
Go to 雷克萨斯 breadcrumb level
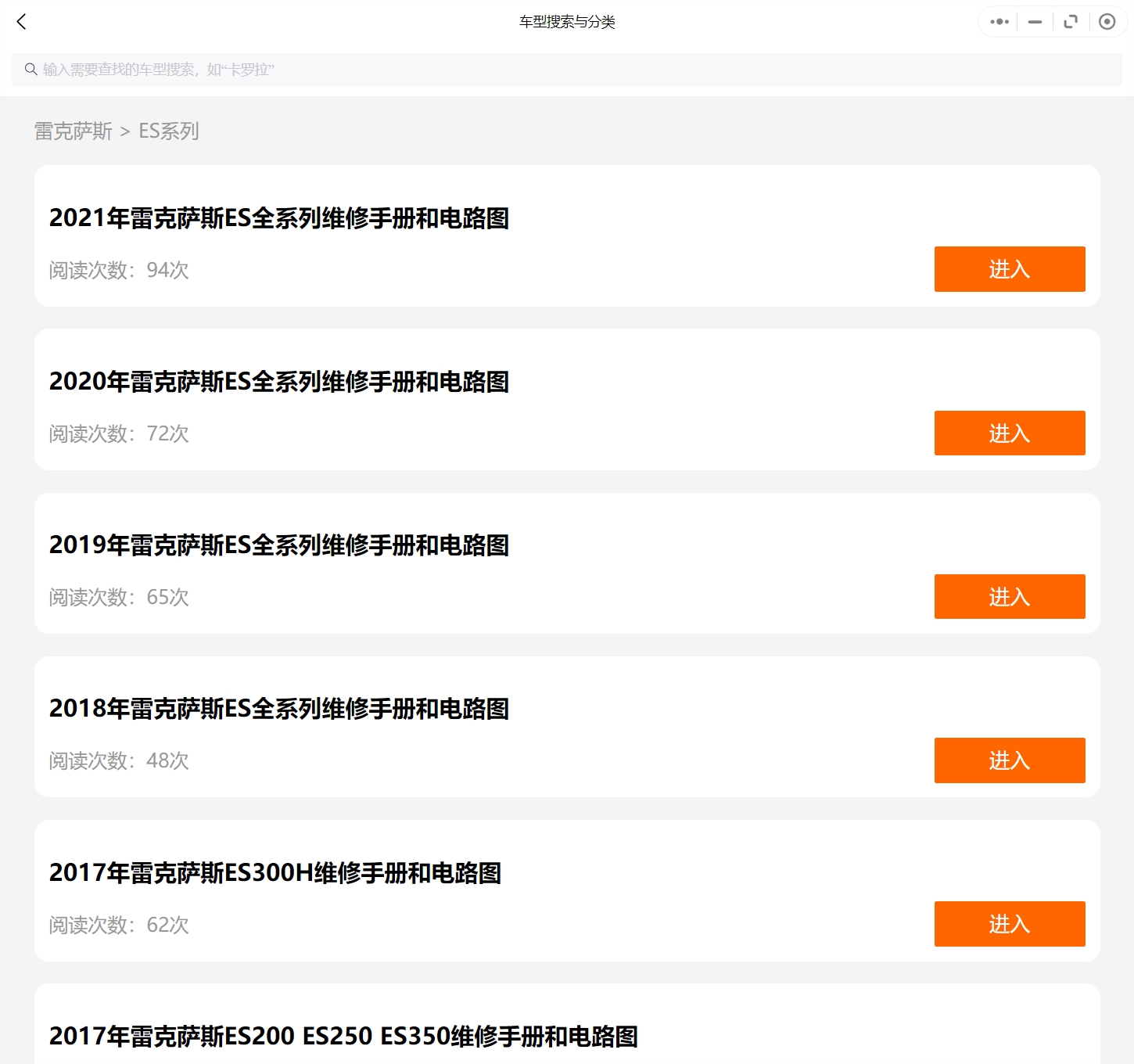click(x=74, y=131)
